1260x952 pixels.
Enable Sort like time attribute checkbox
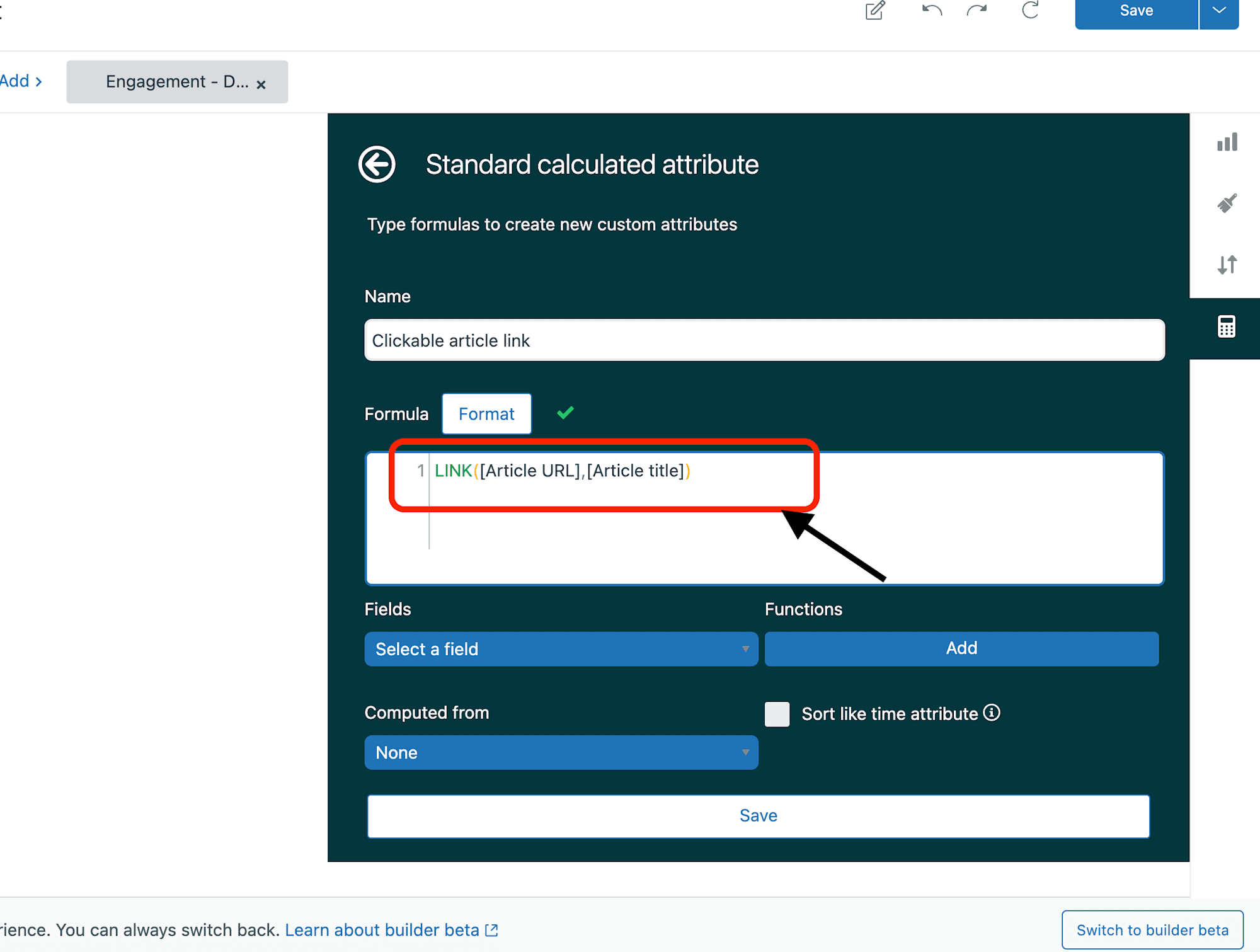pyautogui.click(x=777, y=714)
